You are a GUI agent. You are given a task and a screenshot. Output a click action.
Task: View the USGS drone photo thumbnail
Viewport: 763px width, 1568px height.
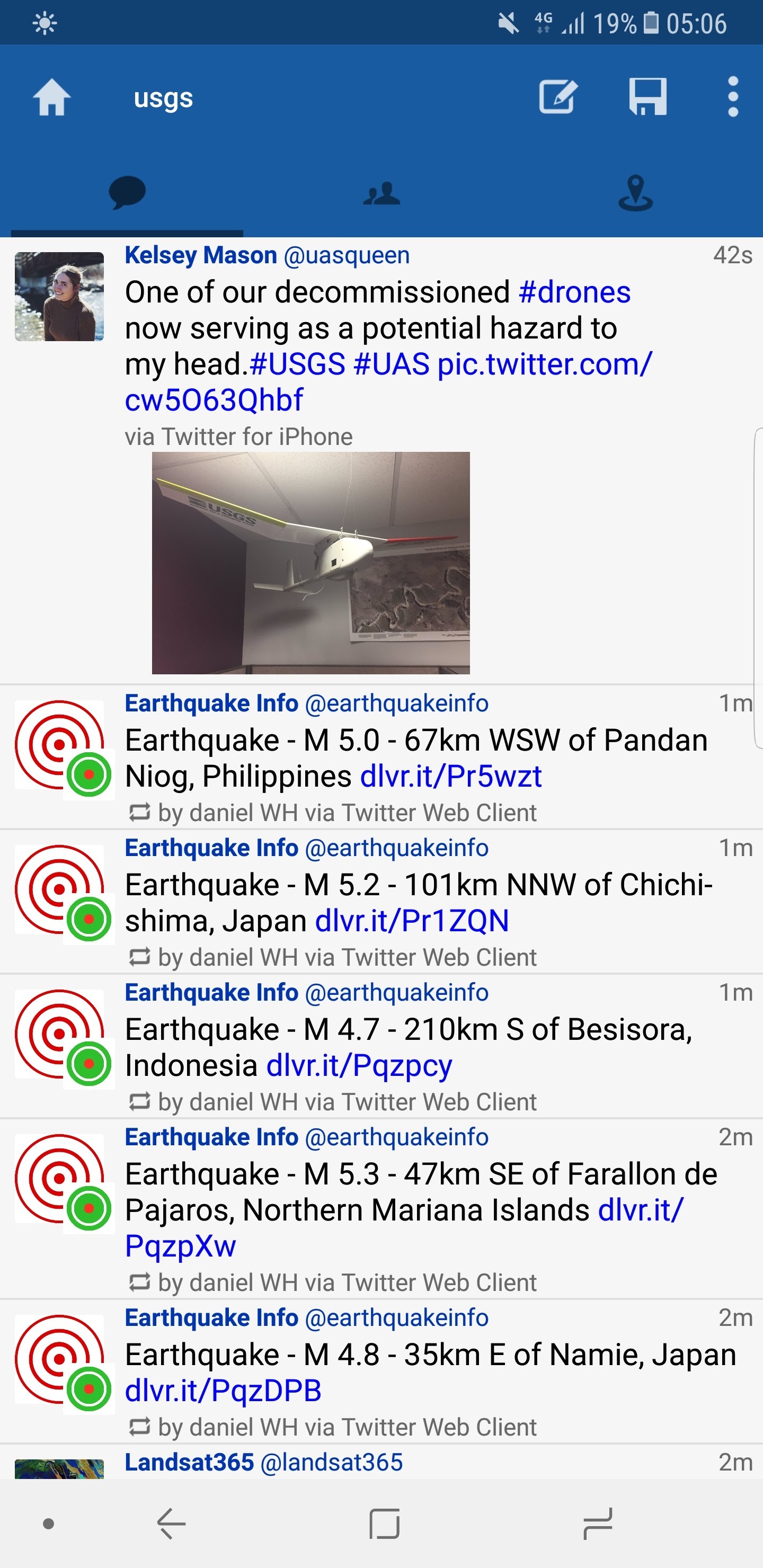(310, 563)
